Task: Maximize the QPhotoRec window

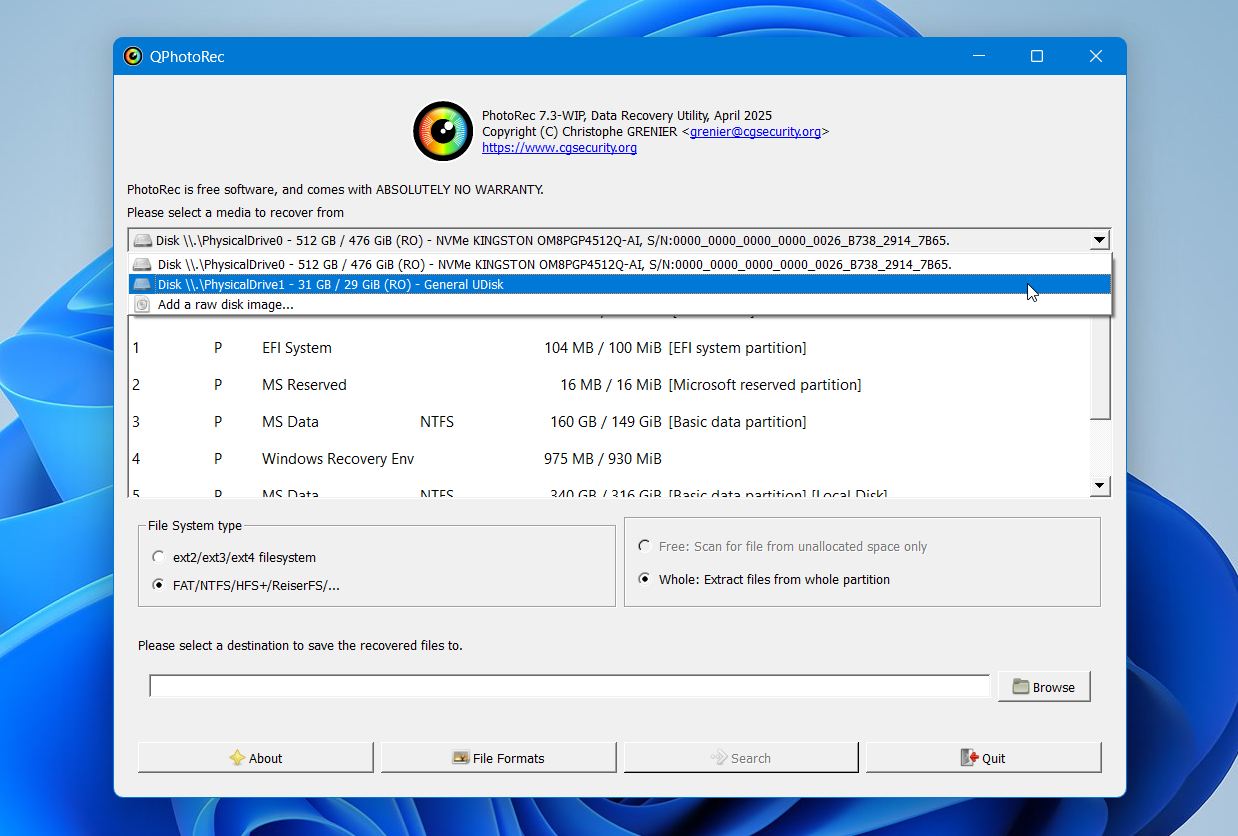Action: coord(1037,56)
